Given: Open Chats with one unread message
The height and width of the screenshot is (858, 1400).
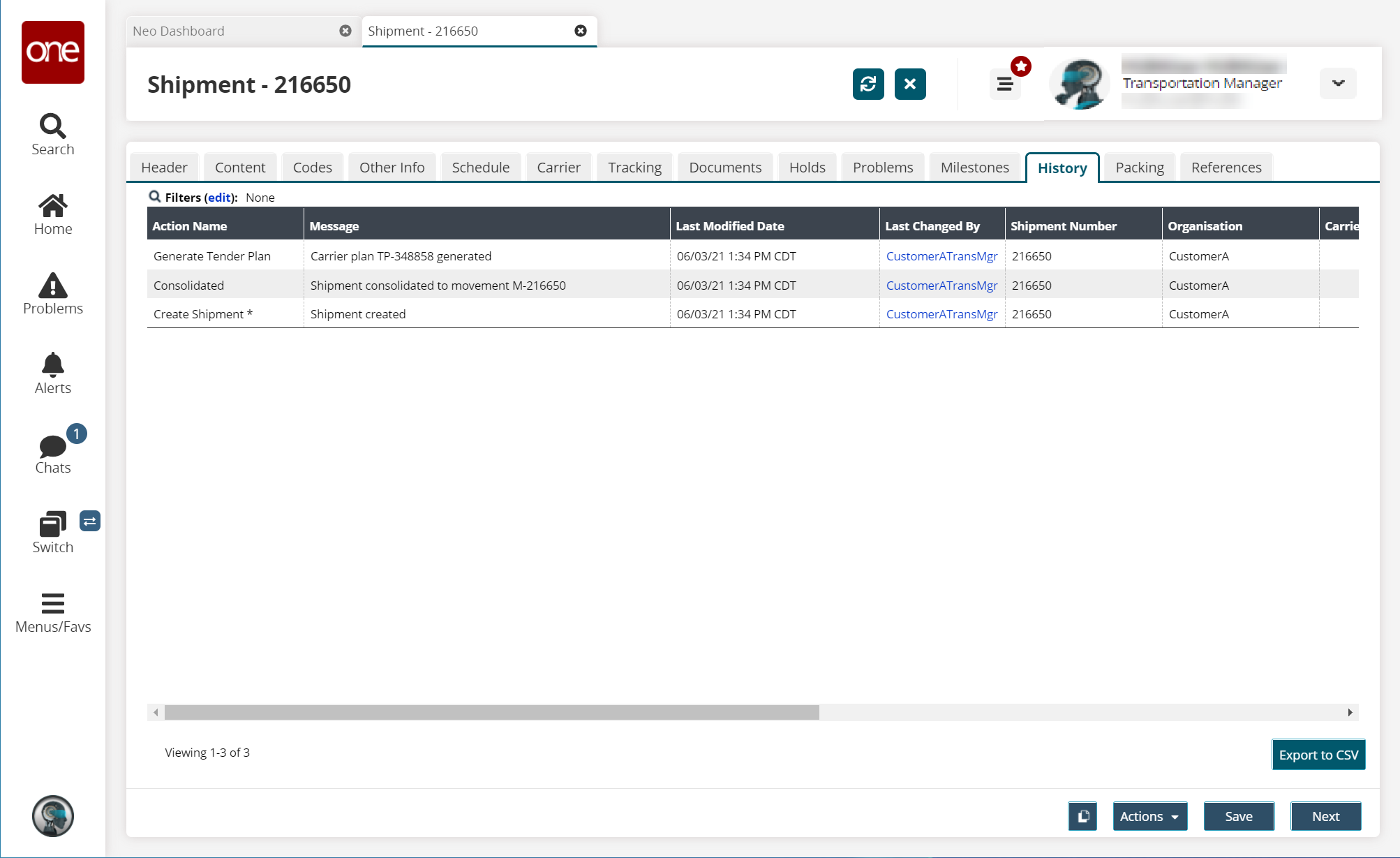Looking at the screenshot, I should pos(52,446).
